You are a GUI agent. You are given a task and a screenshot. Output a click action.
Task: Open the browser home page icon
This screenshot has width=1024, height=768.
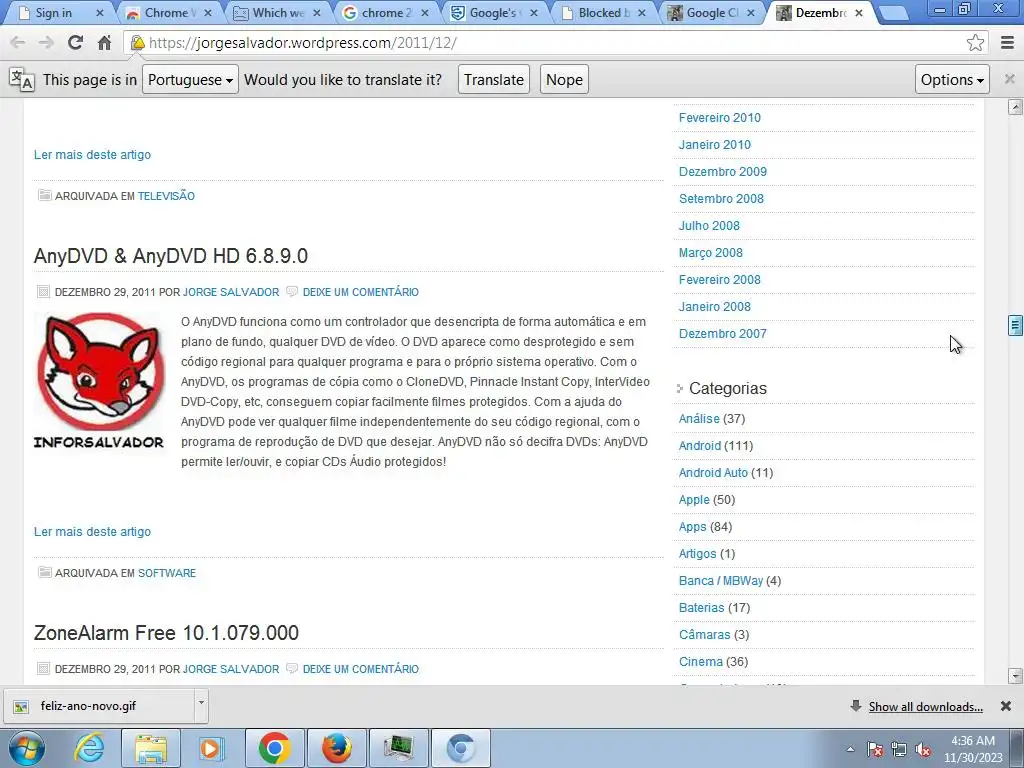point(104,43)
